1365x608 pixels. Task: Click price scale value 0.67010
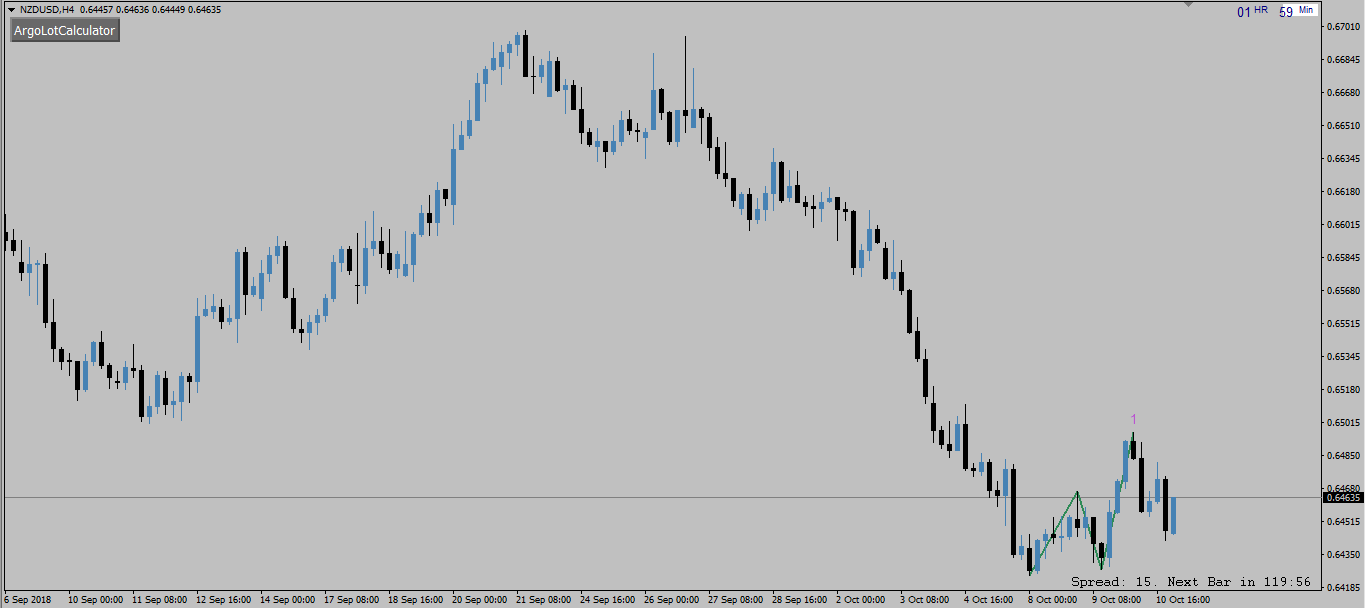[x=1343, y=27]
